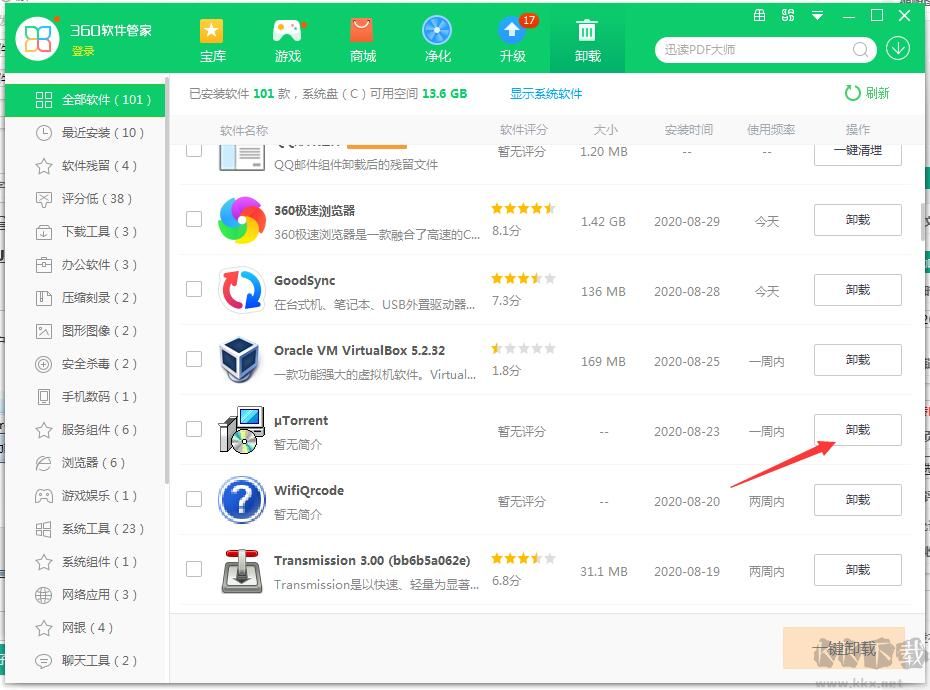
Task: Click the 一键卸载 batch uninstall button
Action: (844, 648)
